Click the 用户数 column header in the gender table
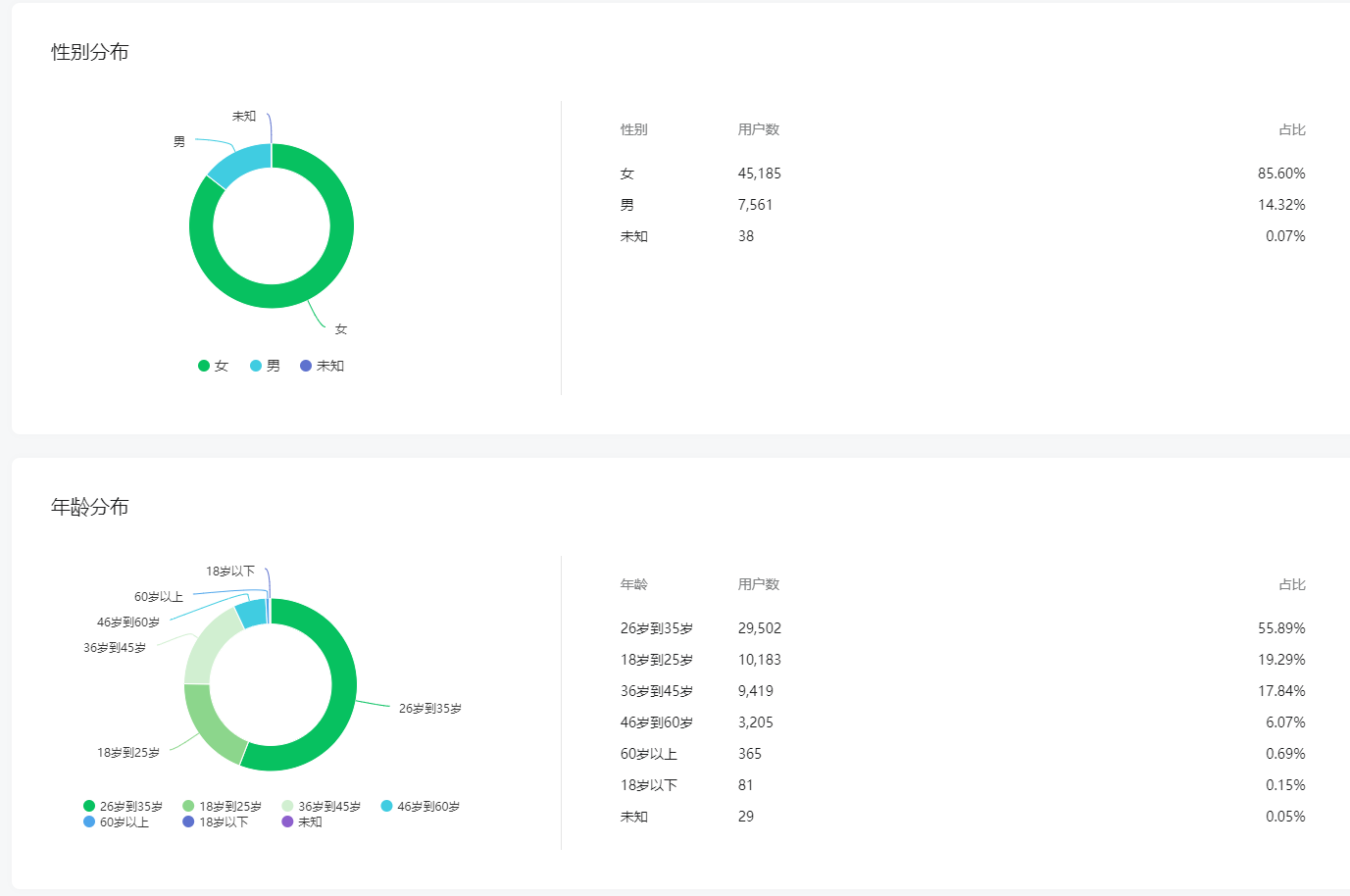This screenshot has height=896, width=1350. pyautogui.click(x=758, y=129)
